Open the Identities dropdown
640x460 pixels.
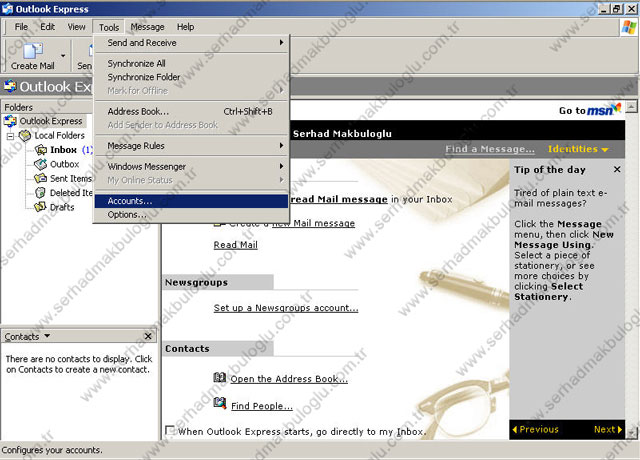coord(578,149)
